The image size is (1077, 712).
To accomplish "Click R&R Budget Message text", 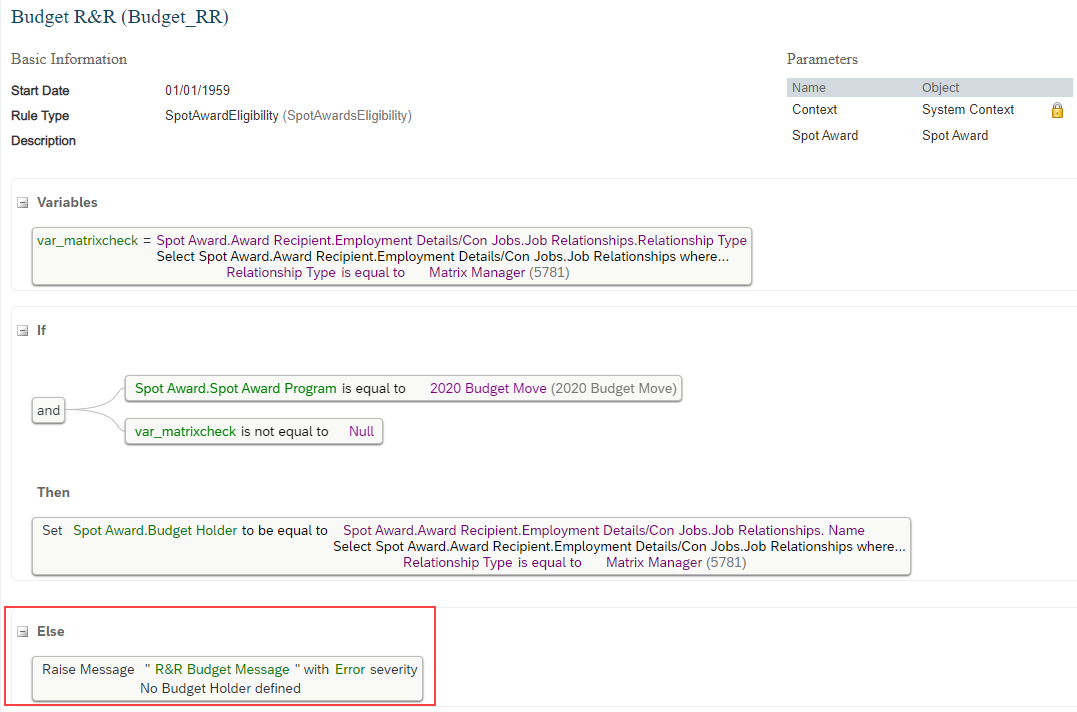I will [x=222, y=669].
